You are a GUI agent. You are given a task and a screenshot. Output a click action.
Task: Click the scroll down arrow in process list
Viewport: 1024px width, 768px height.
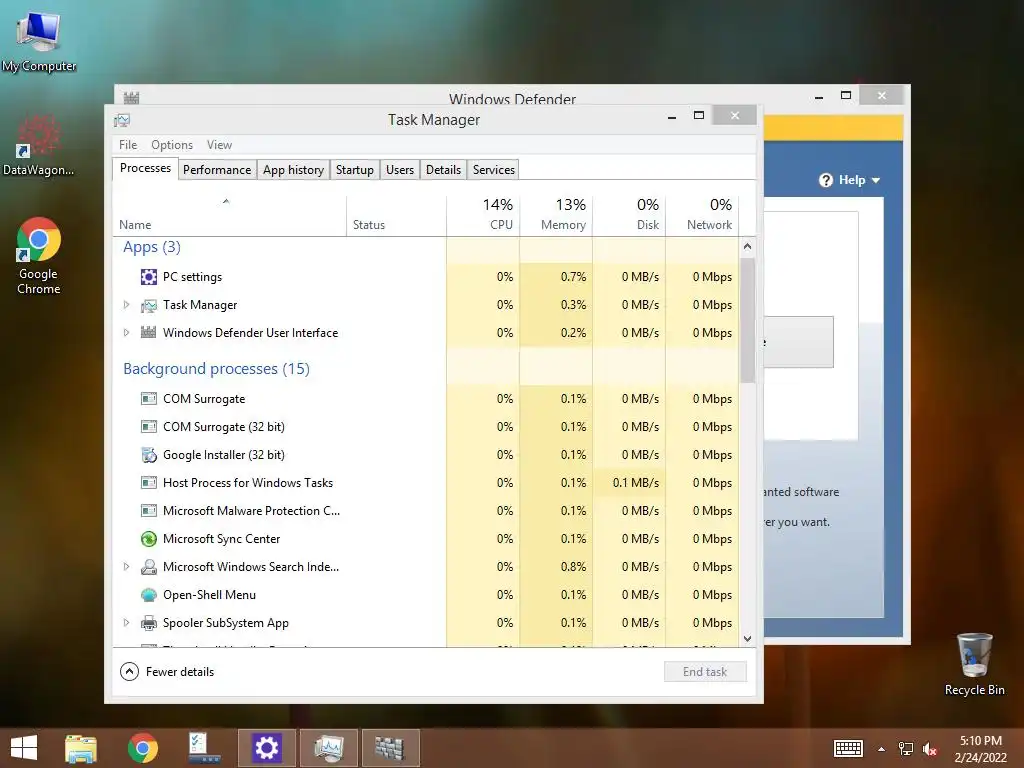click(748, 639)
